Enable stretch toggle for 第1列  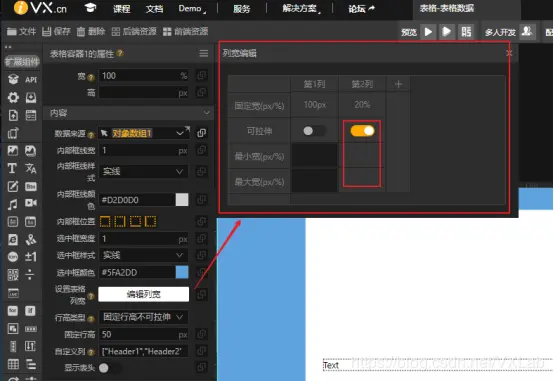[313, 131]
